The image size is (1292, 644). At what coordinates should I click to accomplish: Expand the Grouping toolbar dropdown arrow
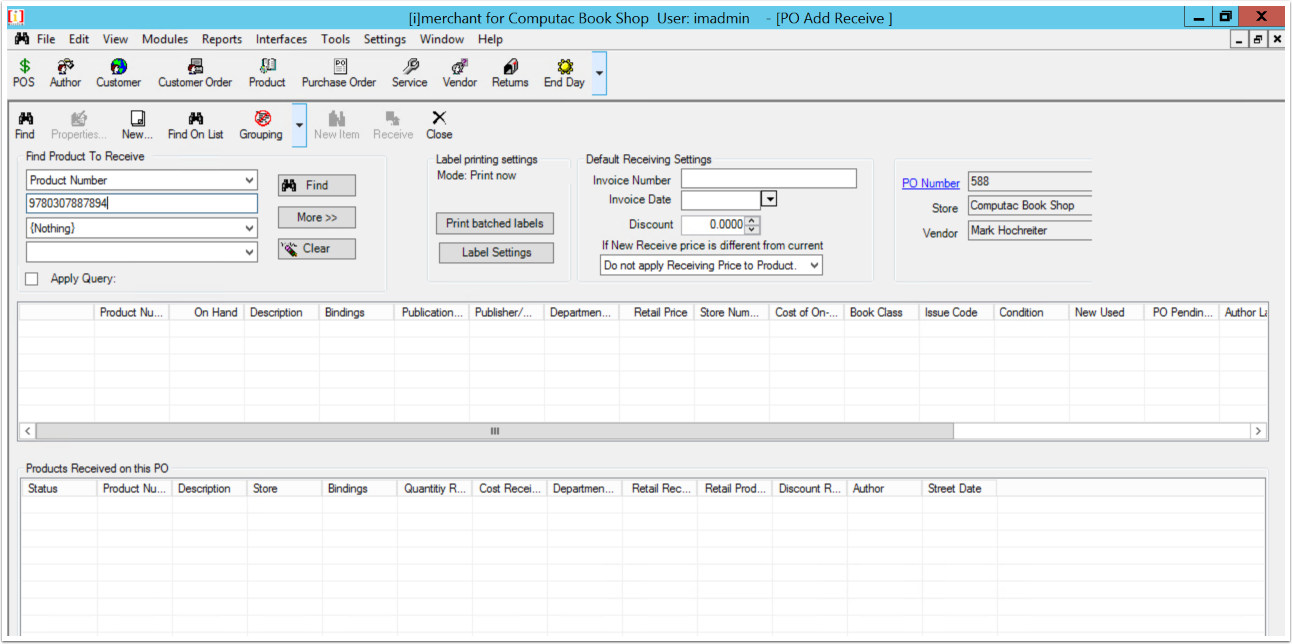coord(299,125)
